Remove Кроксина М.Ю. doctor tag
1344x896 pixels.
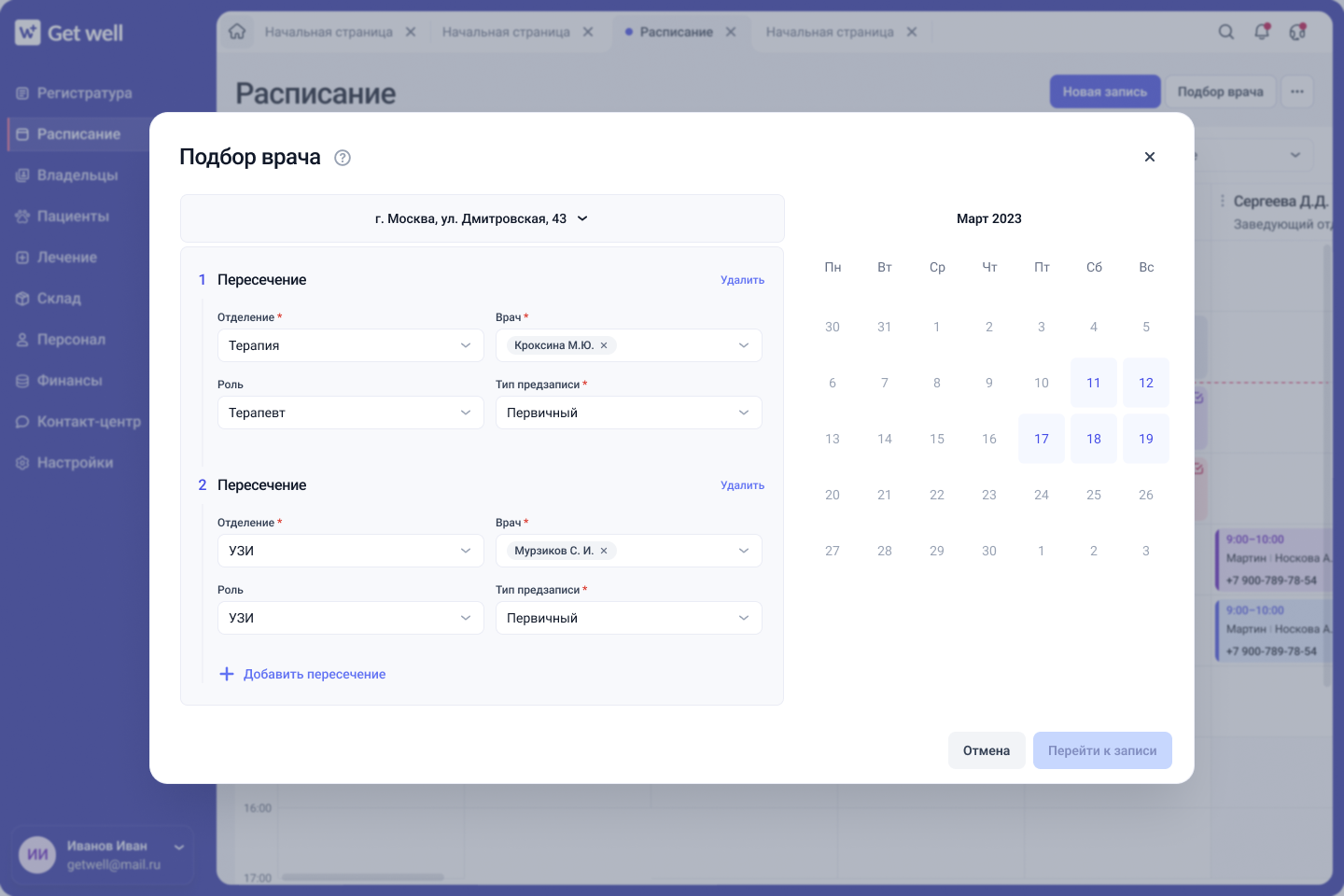pyautogui.click(x=604, y=345)
